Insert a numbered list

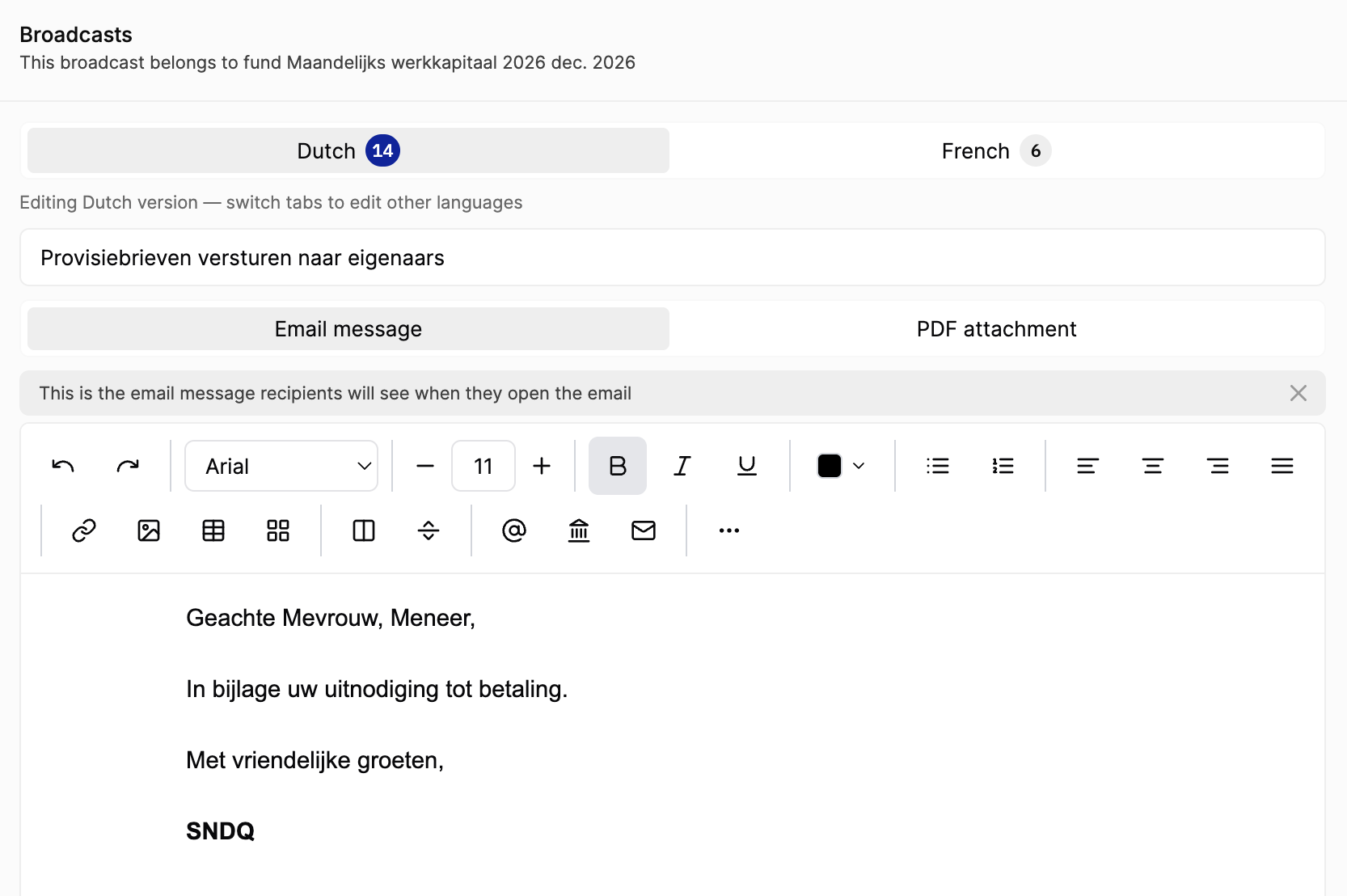coord(1003,466)
